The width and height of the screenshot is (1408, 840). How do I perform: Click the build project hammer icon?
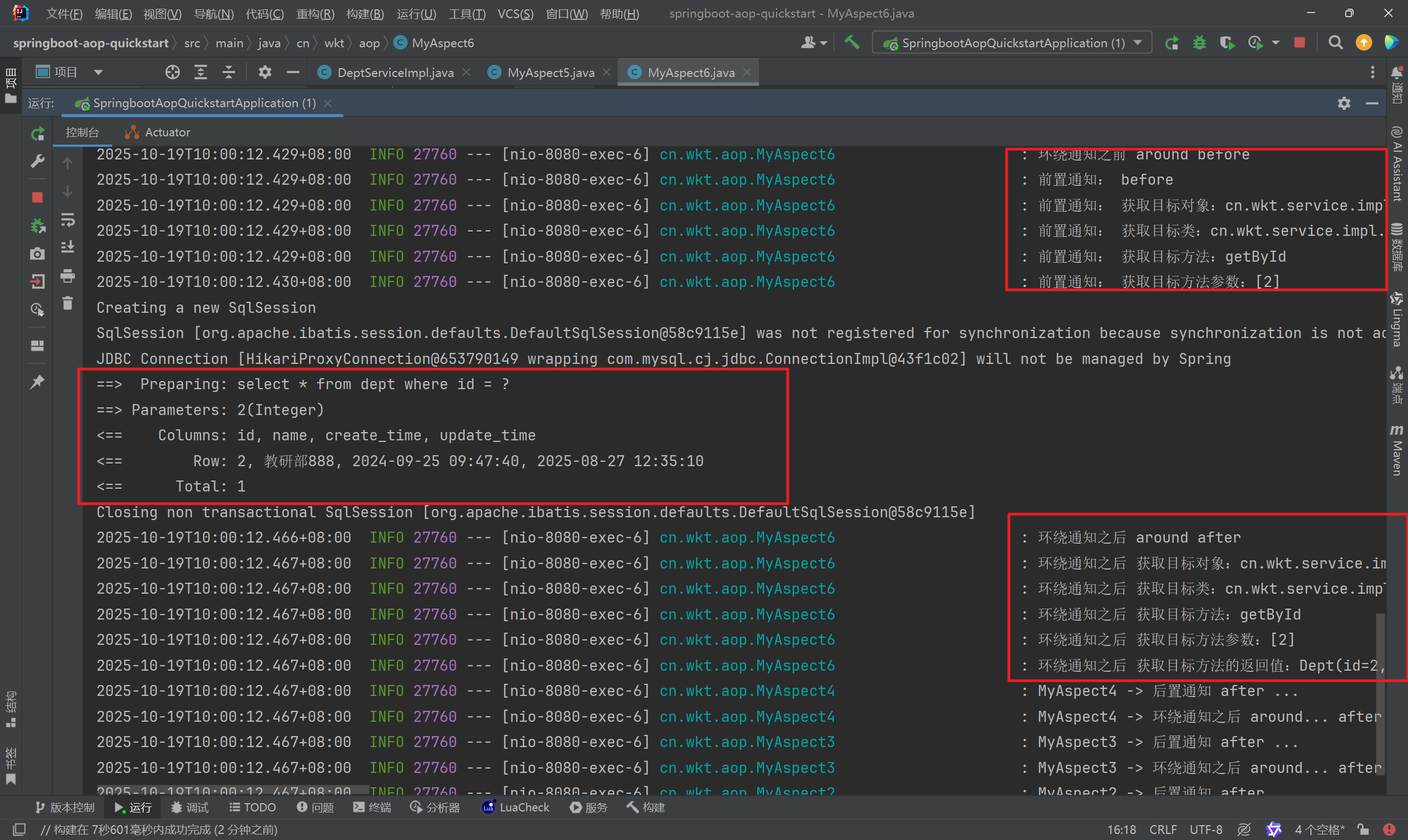pyautogui.click(x=852, y=42)
